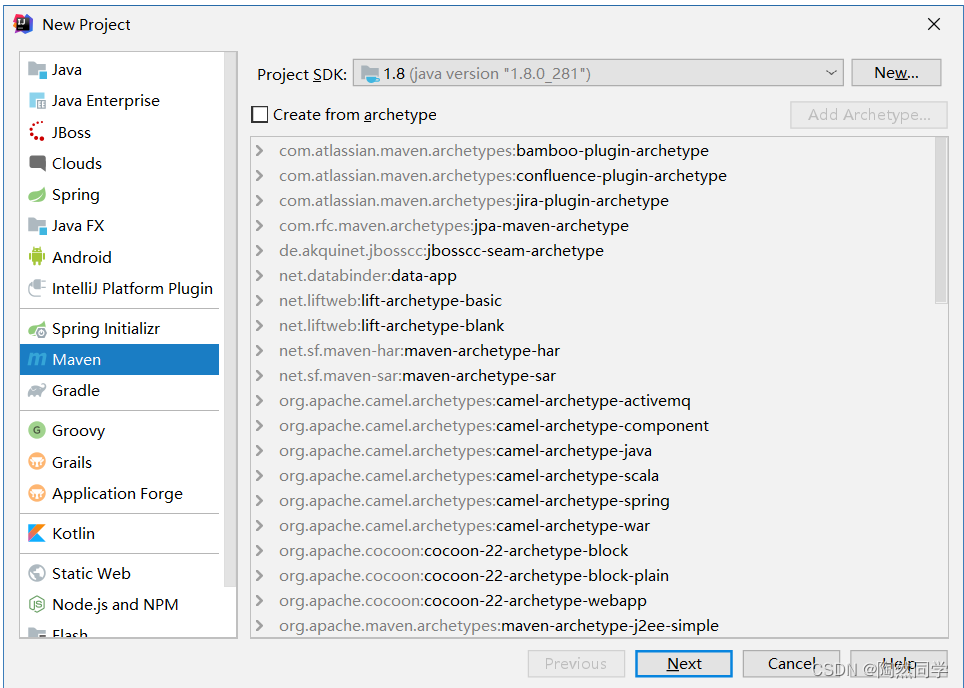Choose Application Forge project type label

[117, 493]
